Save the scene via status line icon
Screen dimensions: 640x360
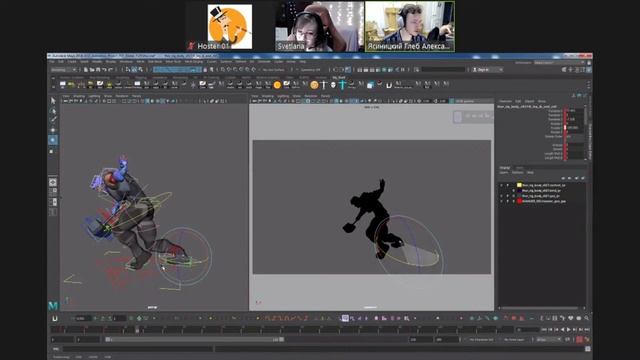[x=98, y=70]
